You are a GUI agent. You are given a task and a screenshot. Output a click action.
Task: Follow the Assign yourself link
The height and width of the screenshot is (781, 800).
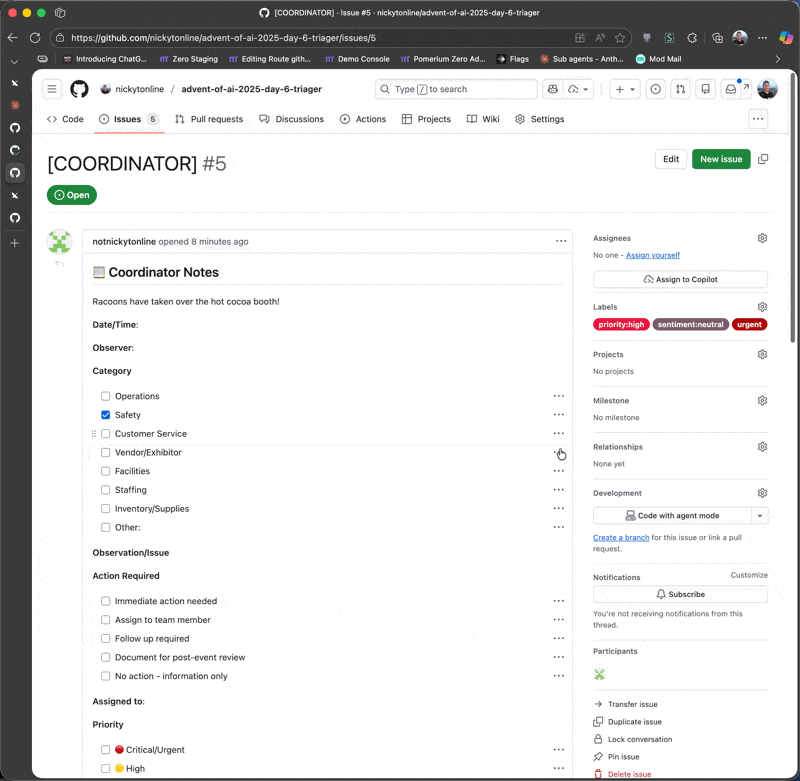point(652,254)
